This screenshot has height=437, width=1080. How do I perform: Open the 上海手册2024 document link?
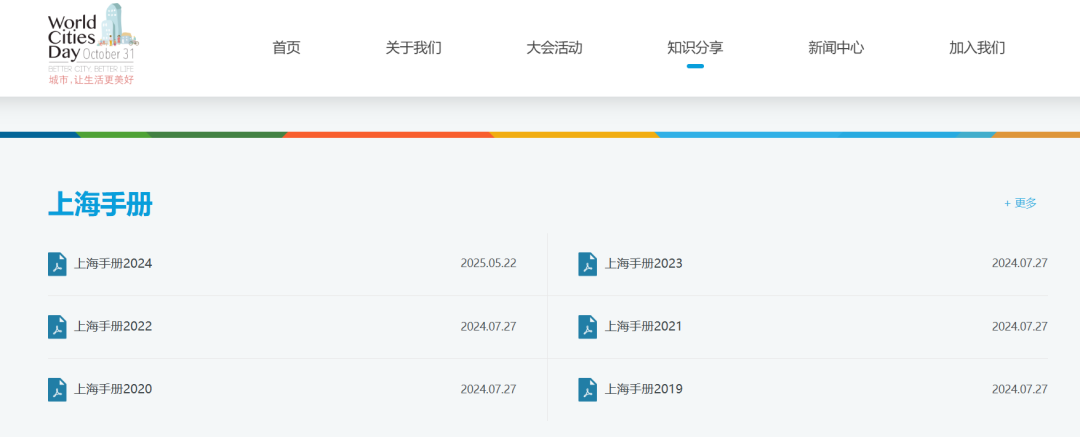pyautogui.click(x=113, y=264)
